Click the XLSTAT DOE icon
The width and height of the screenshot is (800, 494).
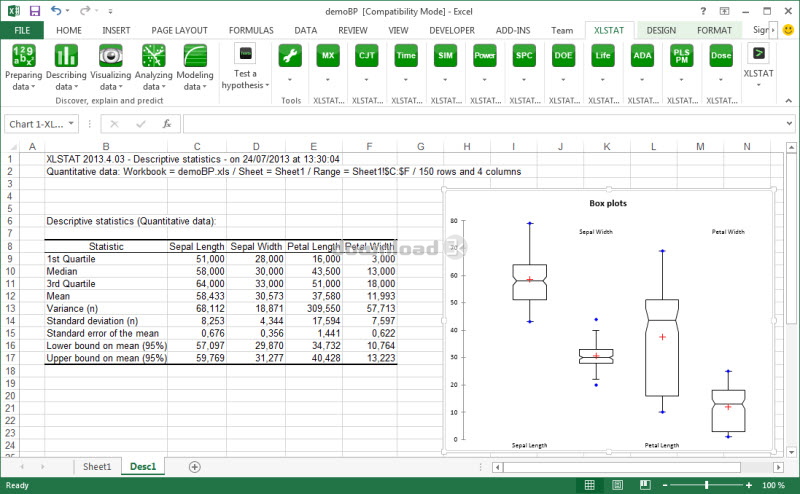click(563, 56)
